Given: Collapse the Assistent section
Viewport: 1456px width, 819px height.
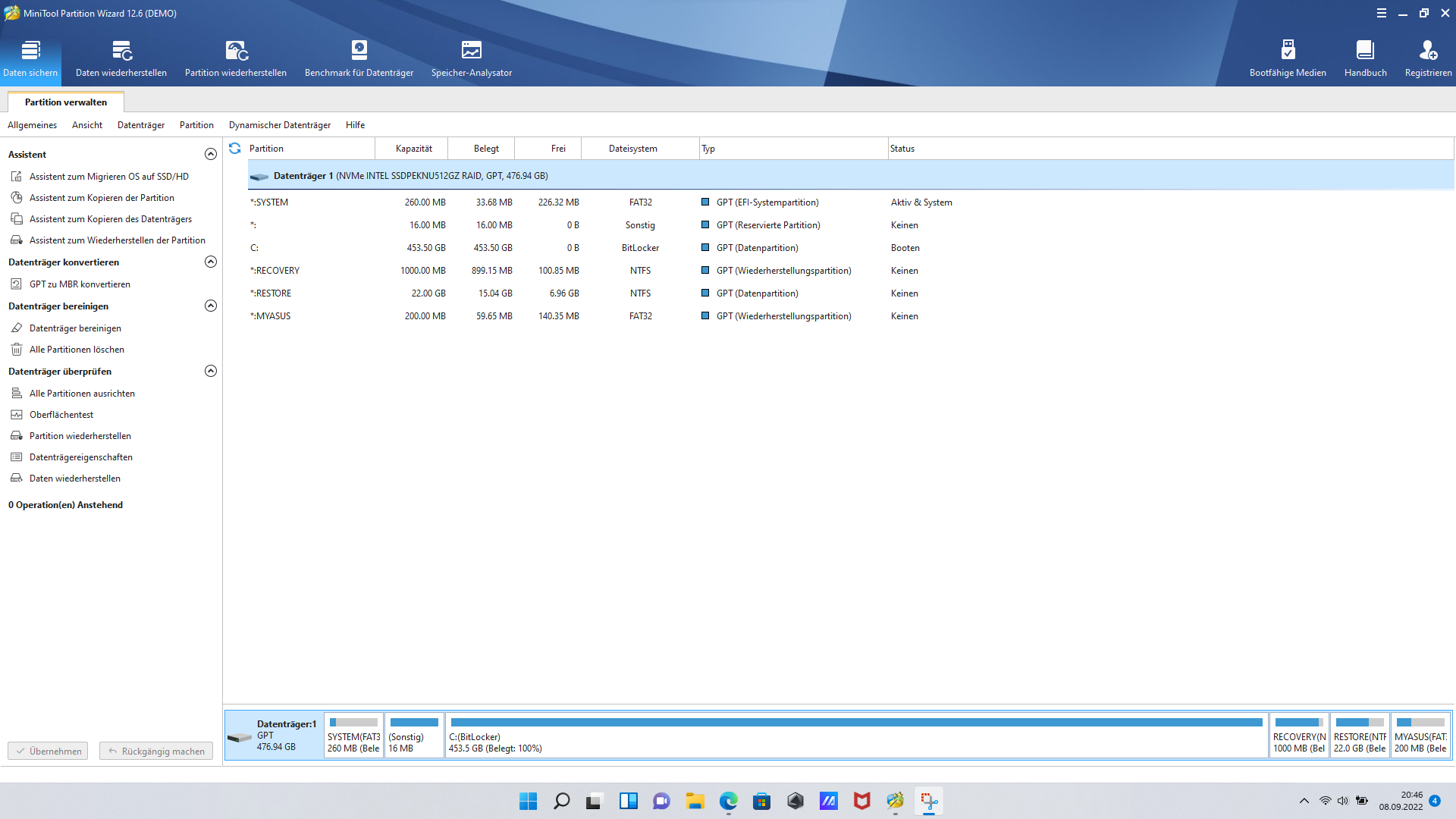Looking at the screenshot, I should pyautogui.click(x=211, y=154).
